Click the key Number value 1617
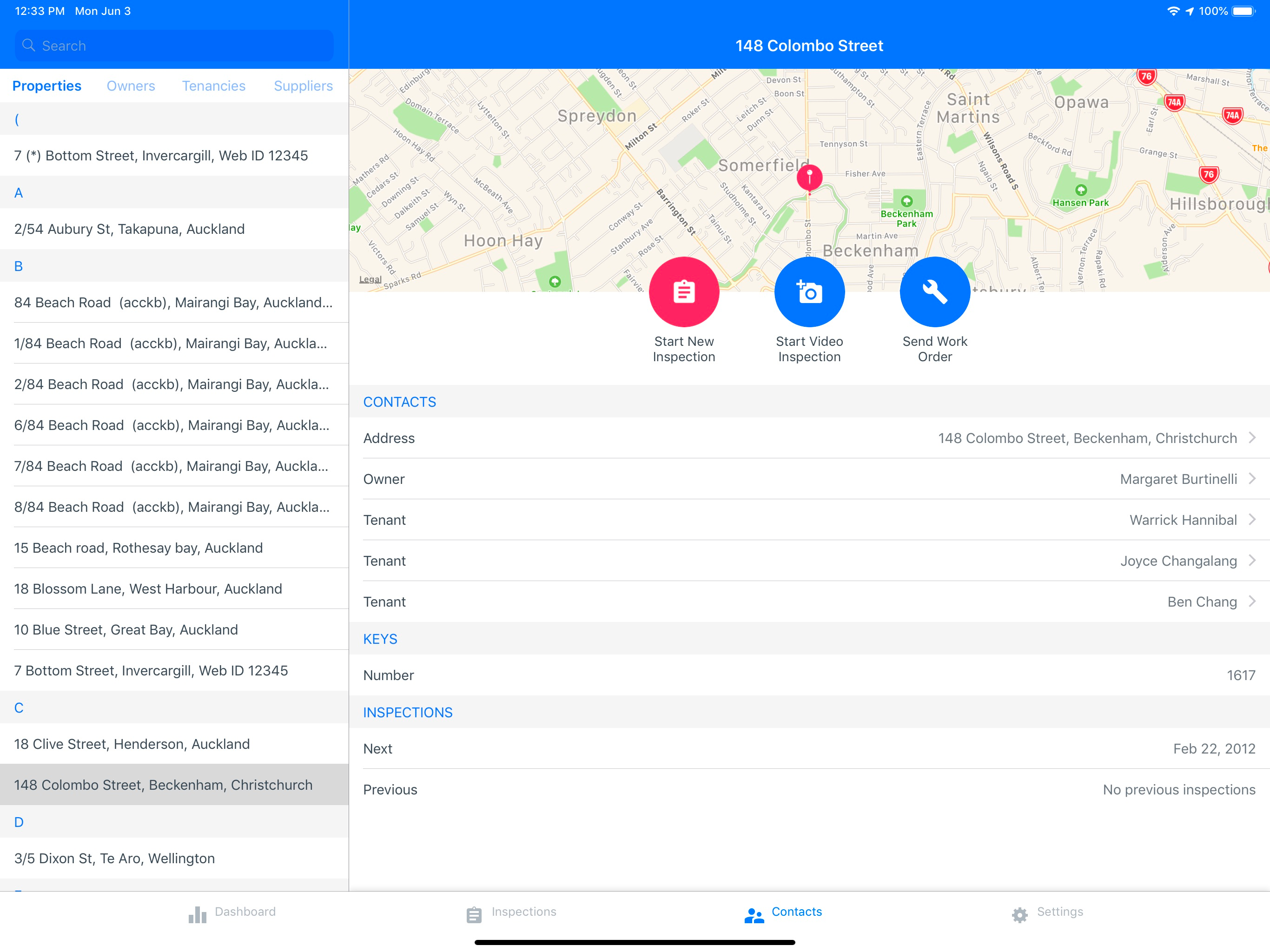Image resolution: width=1270 pixels, height=952 pixels. (1241, 674)
